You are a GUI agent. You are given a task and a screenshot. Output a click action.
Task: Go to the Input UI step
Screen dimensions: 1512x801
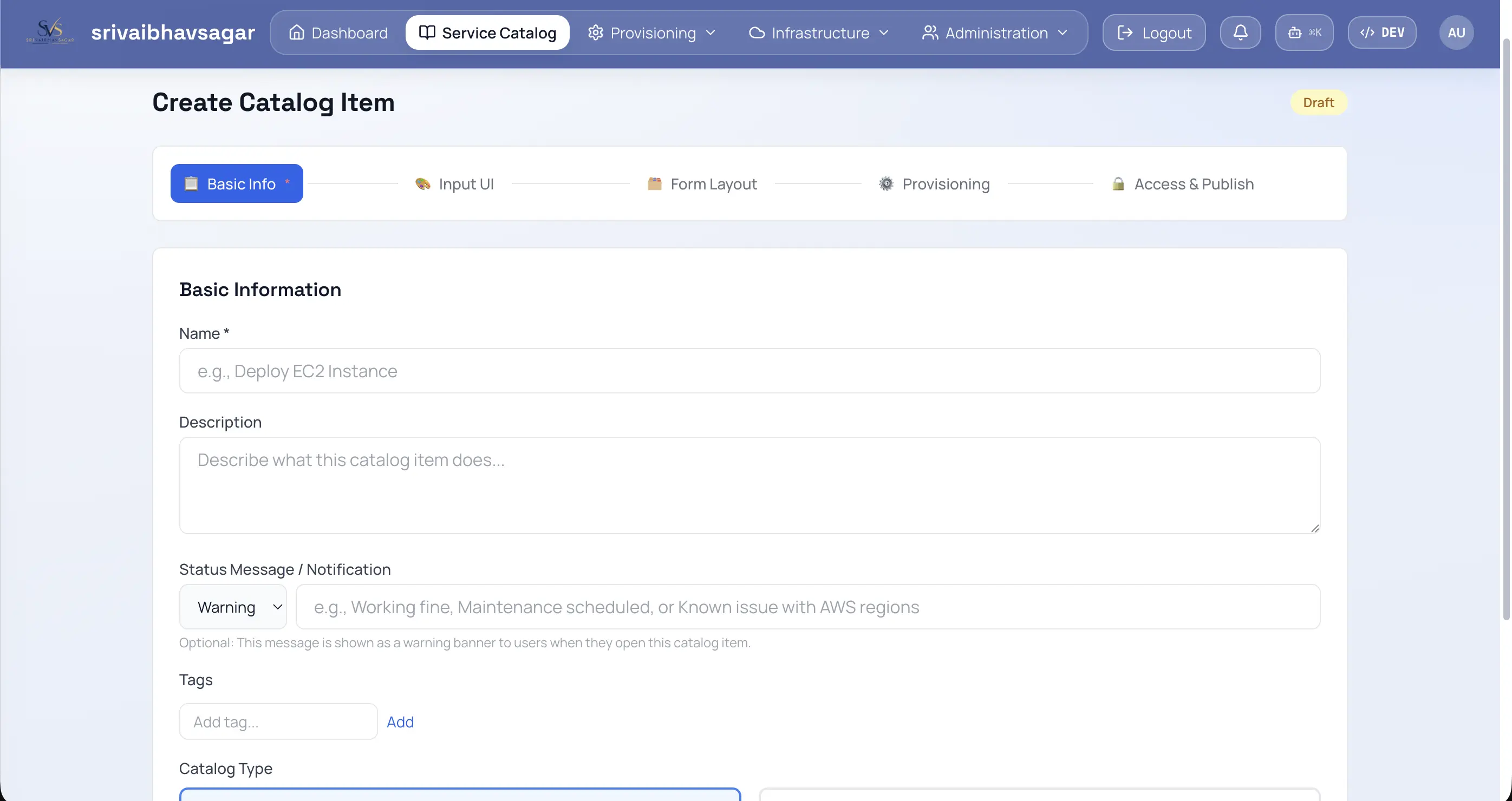tap(454, 183)
